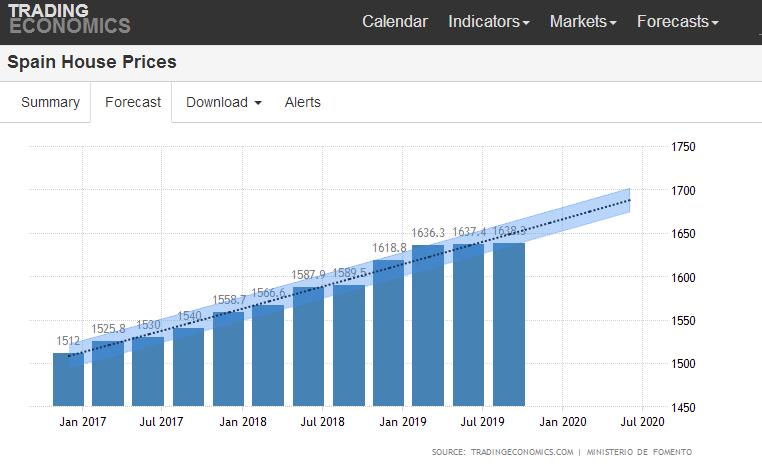This screenshot has height=464, width=762.
Task: Switch to the Summary tab
Action: click(x=50, y=102)
